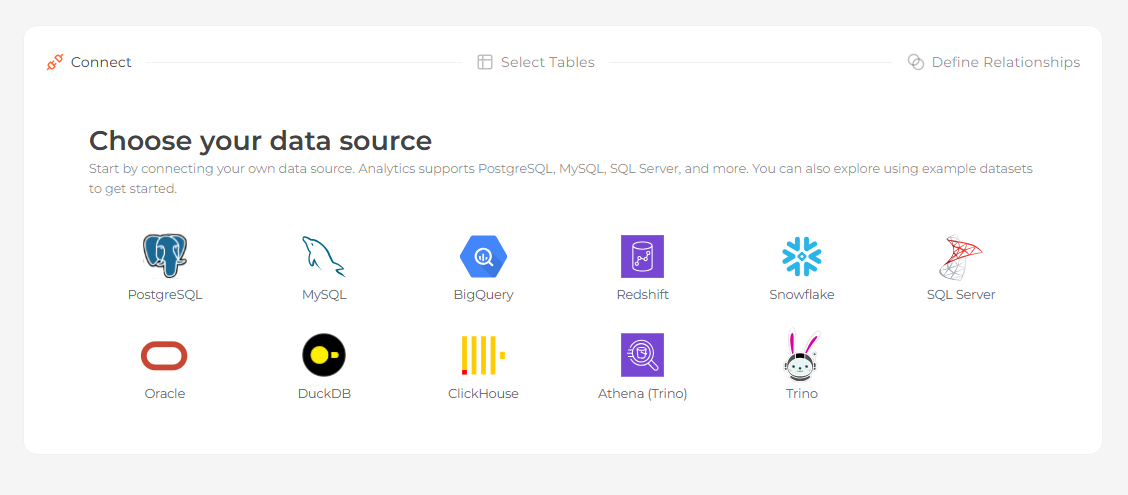Select the PostgreSQL elephant icon

pos(165,255)
